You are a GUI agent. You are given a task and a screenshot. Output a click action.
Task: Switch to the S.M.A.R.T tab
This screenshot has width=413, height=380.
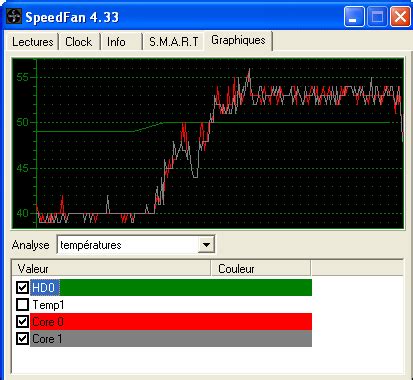[174, 42]
